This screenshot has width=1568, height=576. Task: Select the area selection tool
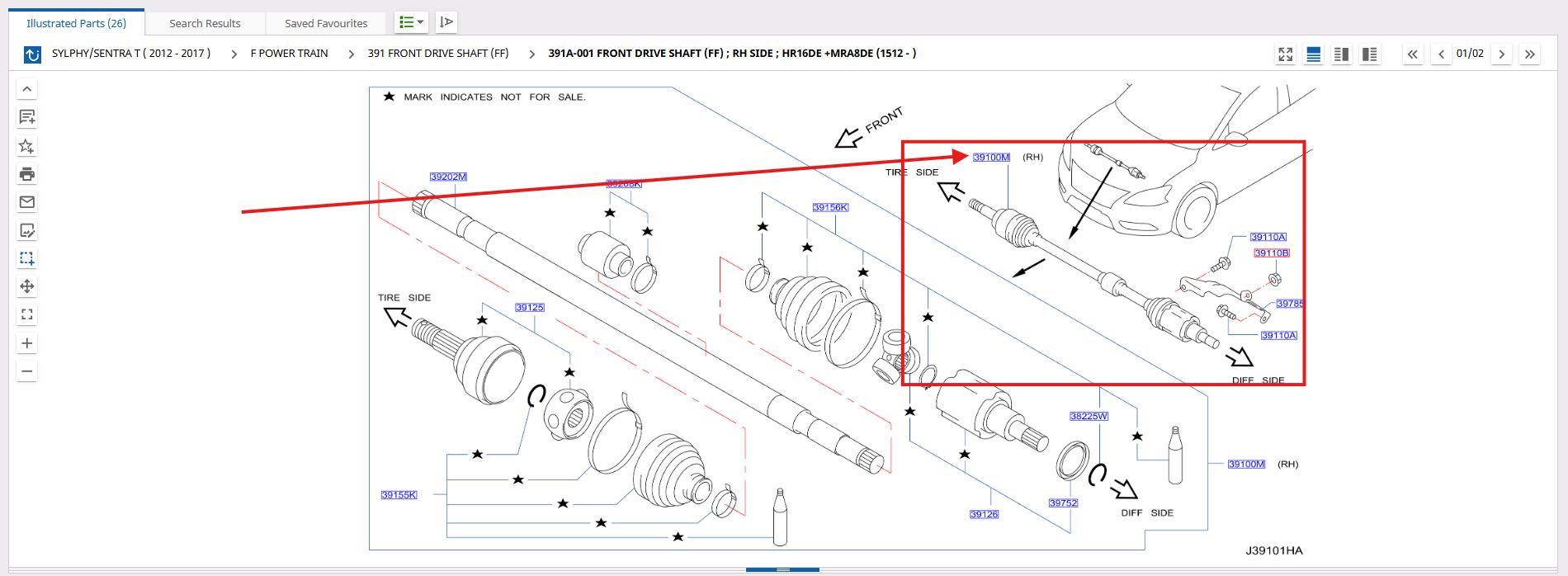tap(27, 258)
